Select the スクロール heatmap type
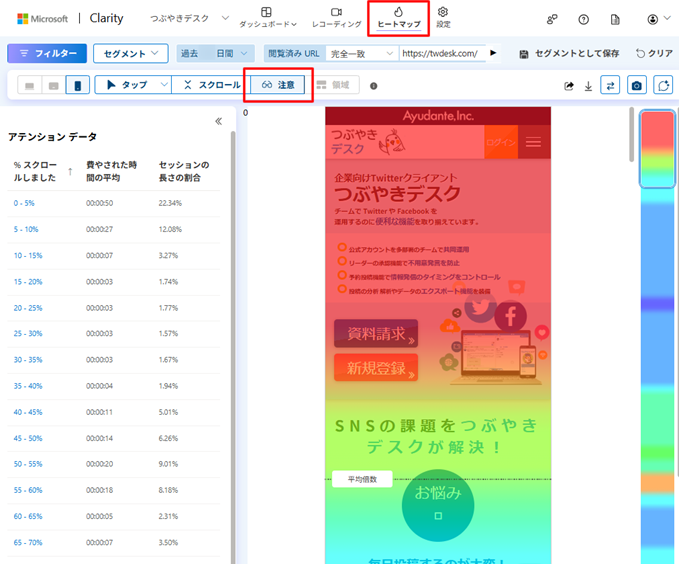Screen dimensions: 679x564 (x=212, y=84)
